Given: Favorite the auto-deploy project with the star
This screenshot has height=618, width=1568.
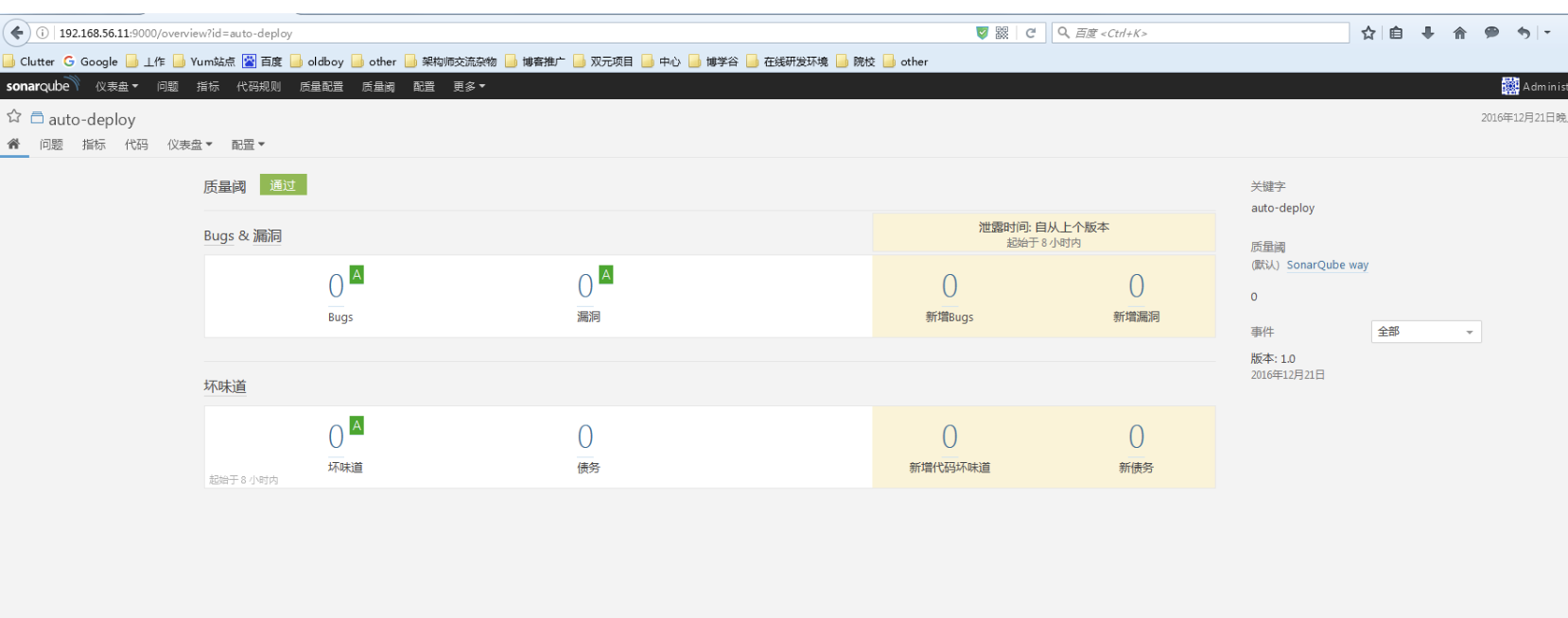Looking at the screenshot, I should point(14,116).
